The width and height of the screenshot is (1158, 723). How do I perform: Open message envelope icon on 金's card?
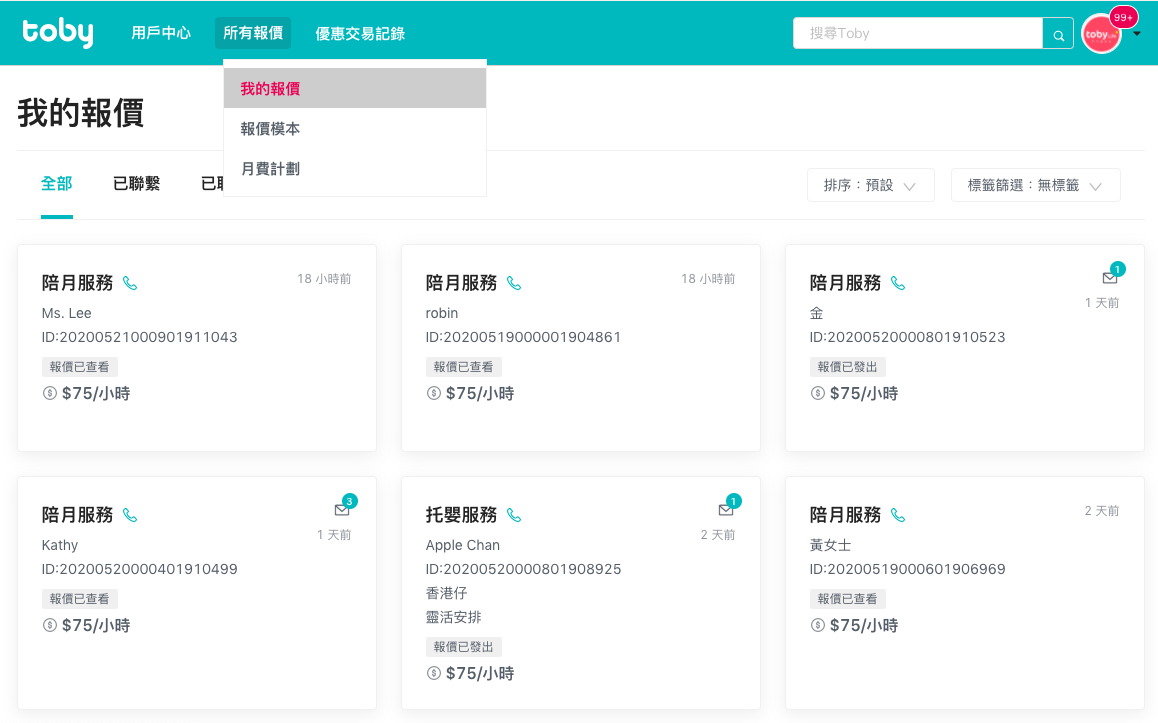click(x=1110, y=278)
